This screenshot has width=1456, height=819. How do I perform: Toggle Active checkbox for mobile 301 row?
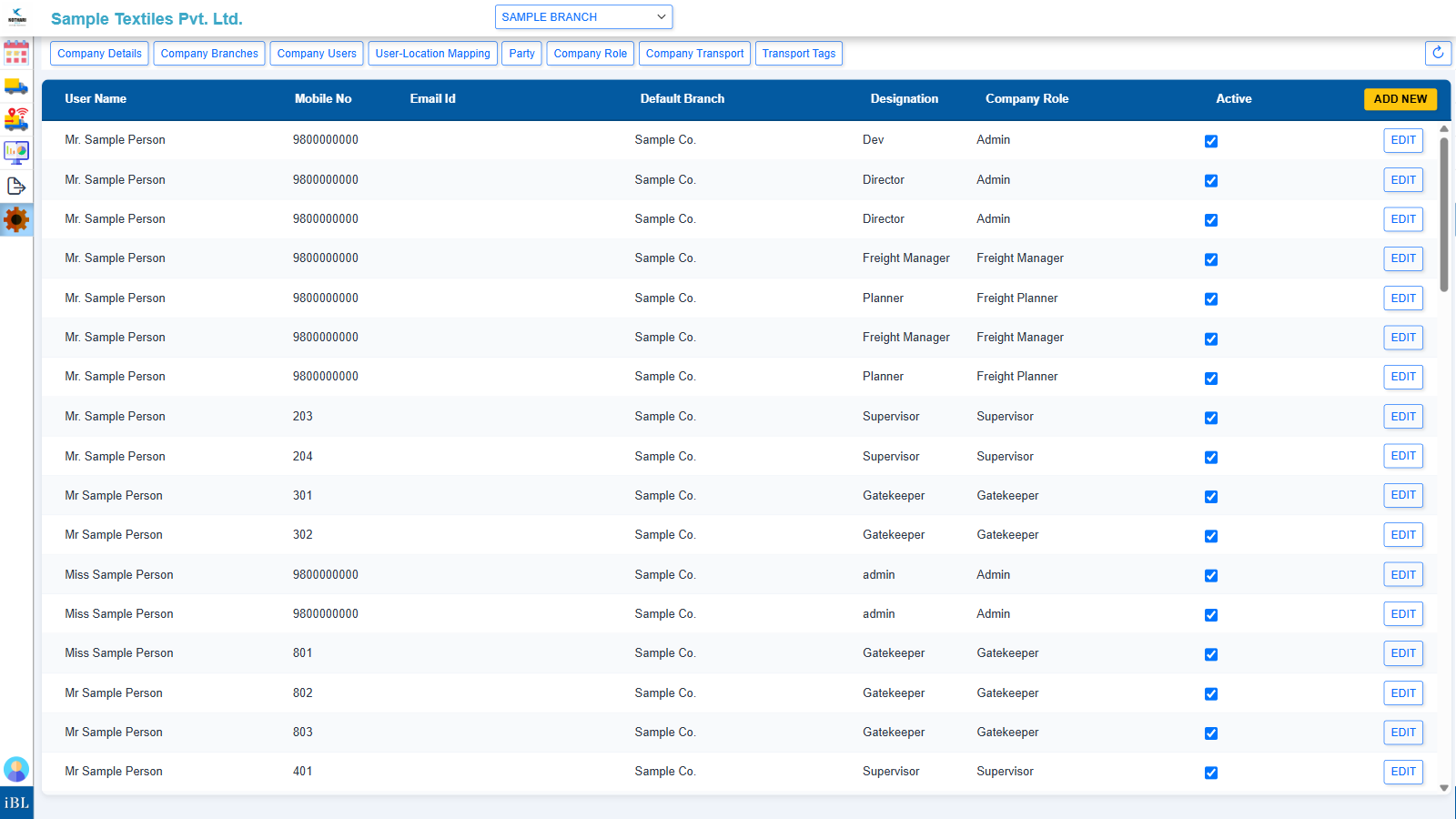1211,497
